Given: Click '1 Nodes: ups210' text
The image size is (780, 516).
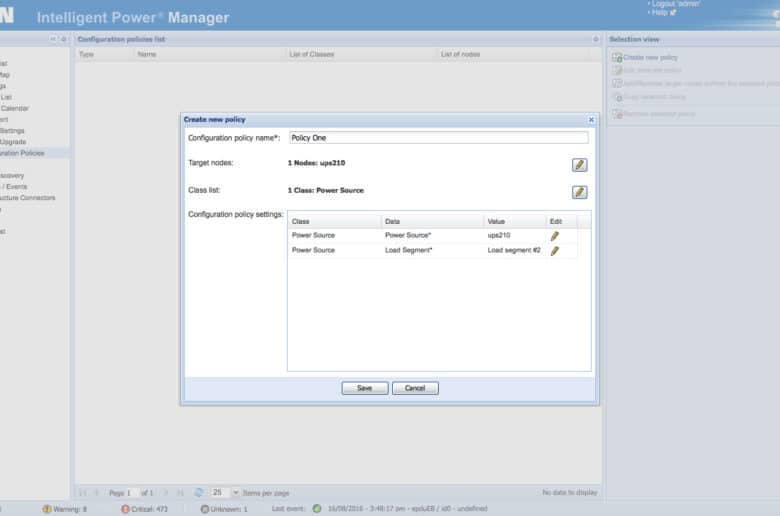Looking at the screenshot, I should tap(316, 163).
